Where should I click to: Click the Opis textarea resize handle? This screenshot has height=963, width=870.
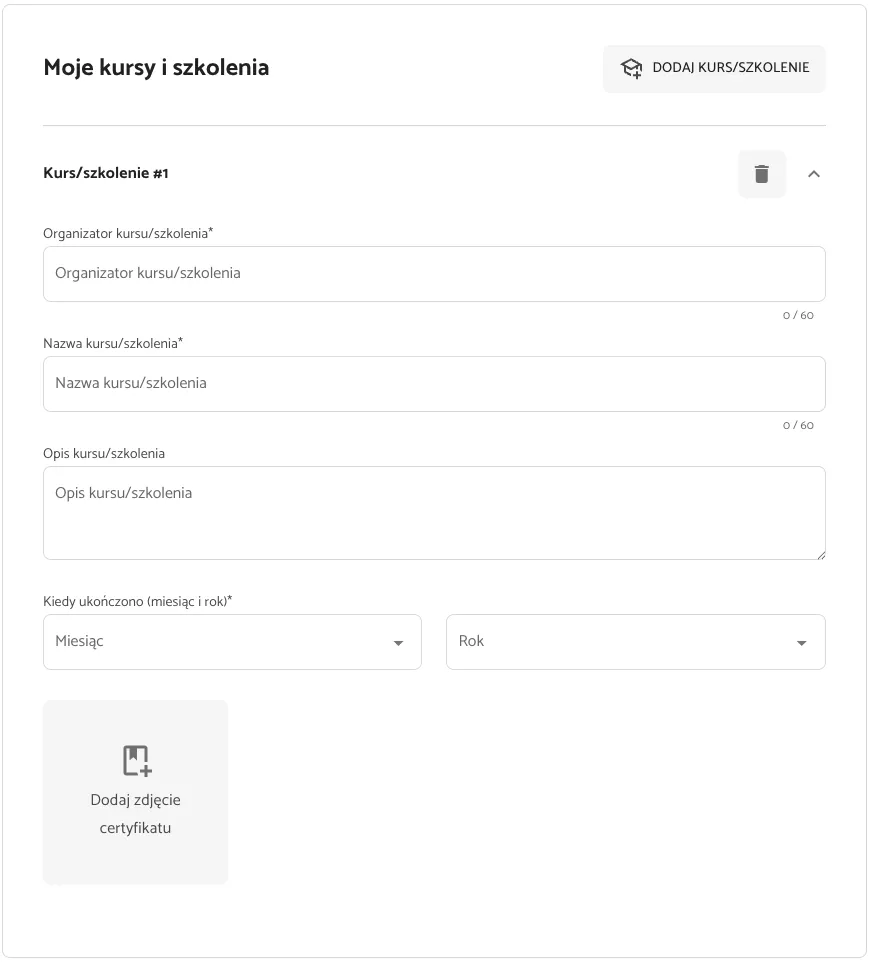click(x=821, y=555)
